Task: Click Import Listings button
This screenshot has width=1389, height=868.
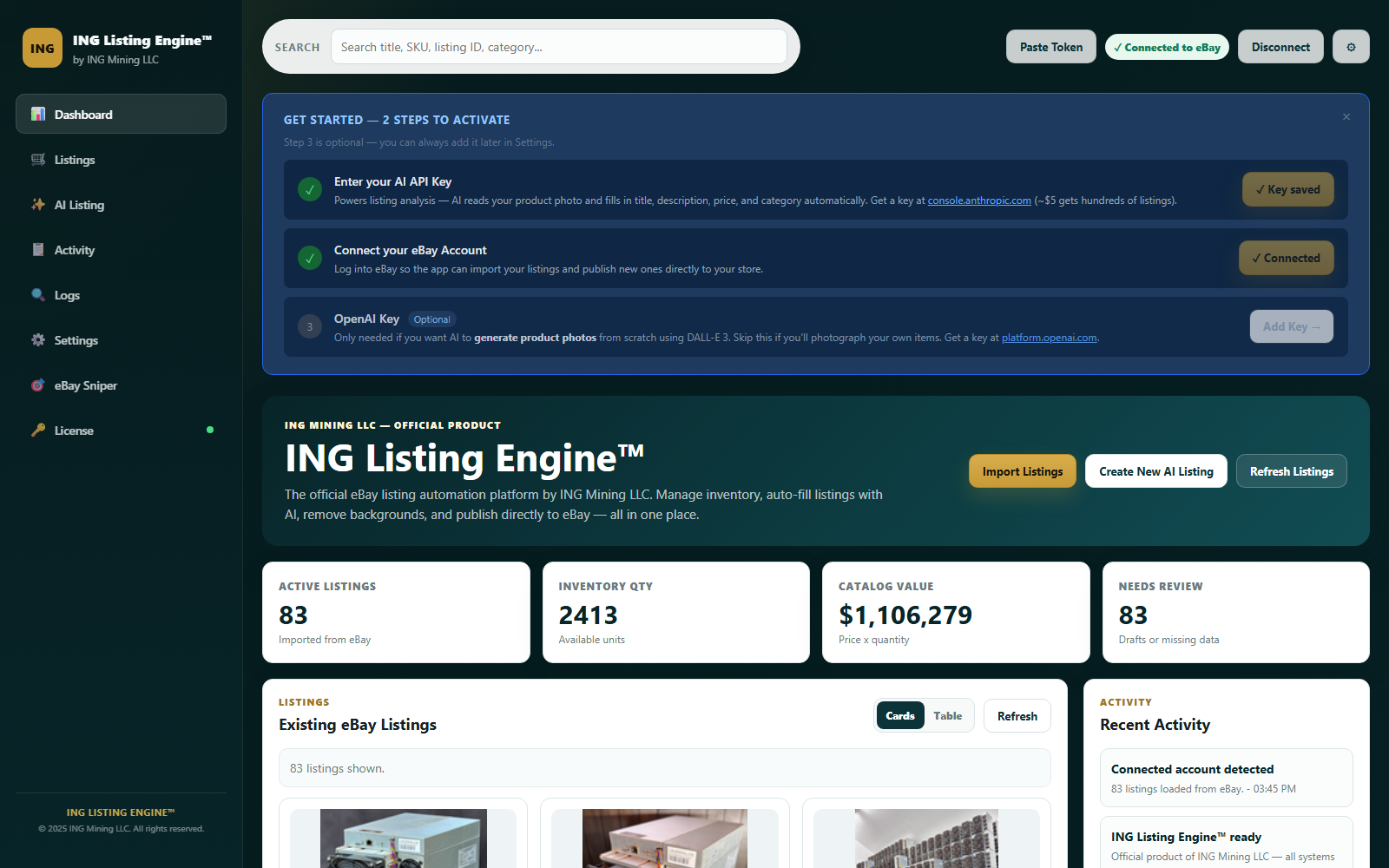Action: coord(1023,471)
